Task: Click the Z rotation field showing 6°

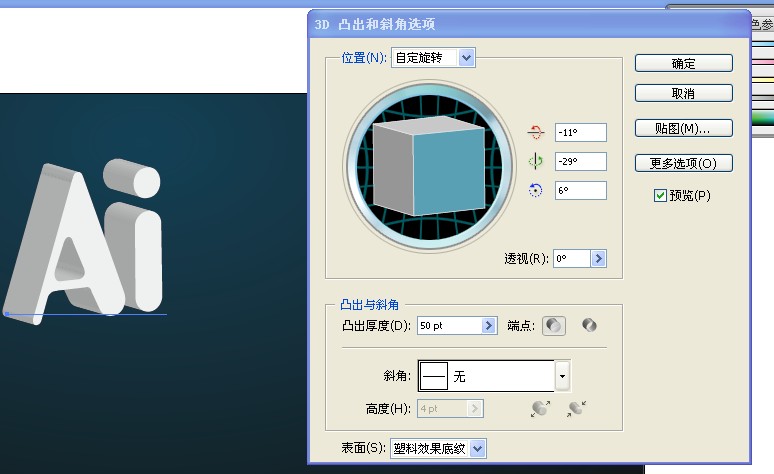Action: tap(580, 191)
